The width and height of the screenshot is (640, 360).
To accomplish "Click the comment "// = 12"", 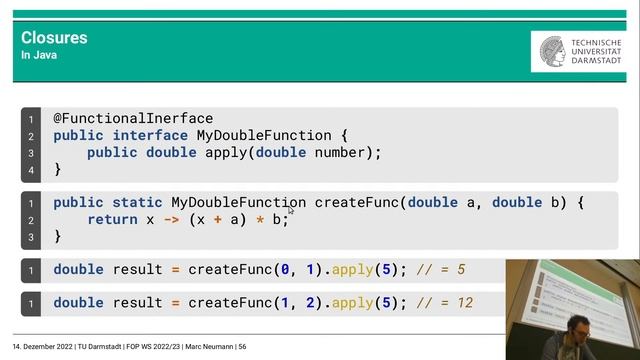I will click(445, 303).
